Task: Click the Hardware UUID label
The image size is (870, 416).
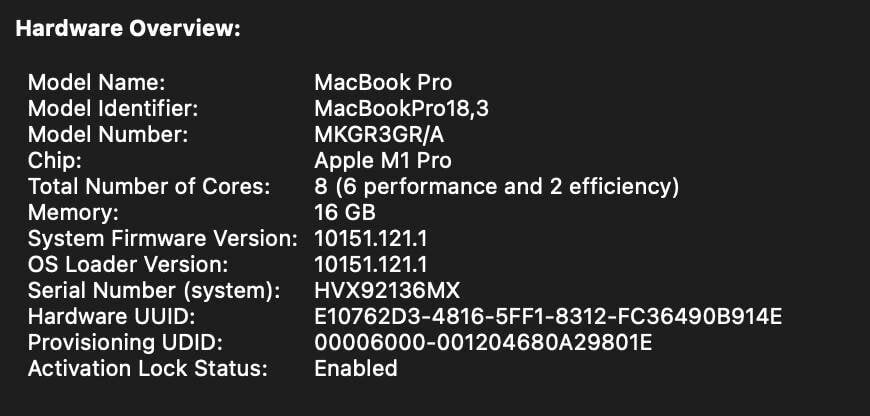Action: point(112,317)
